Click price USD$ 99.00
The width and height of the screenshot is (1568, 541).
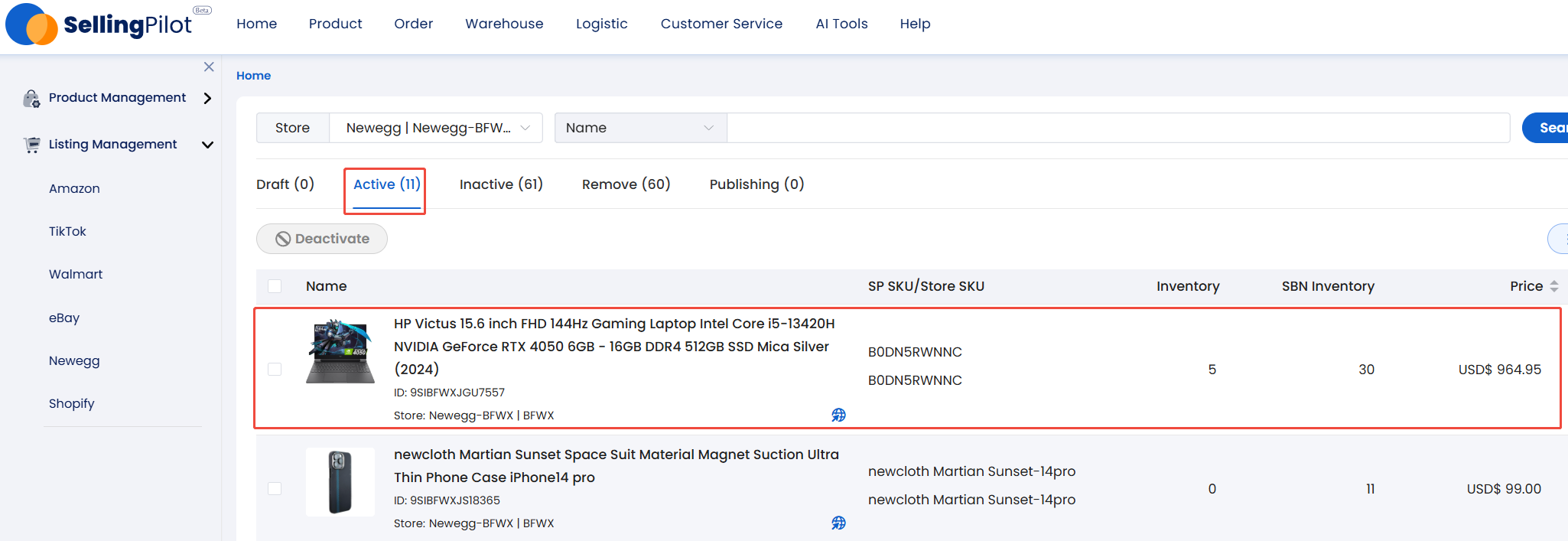[1504, 489]
